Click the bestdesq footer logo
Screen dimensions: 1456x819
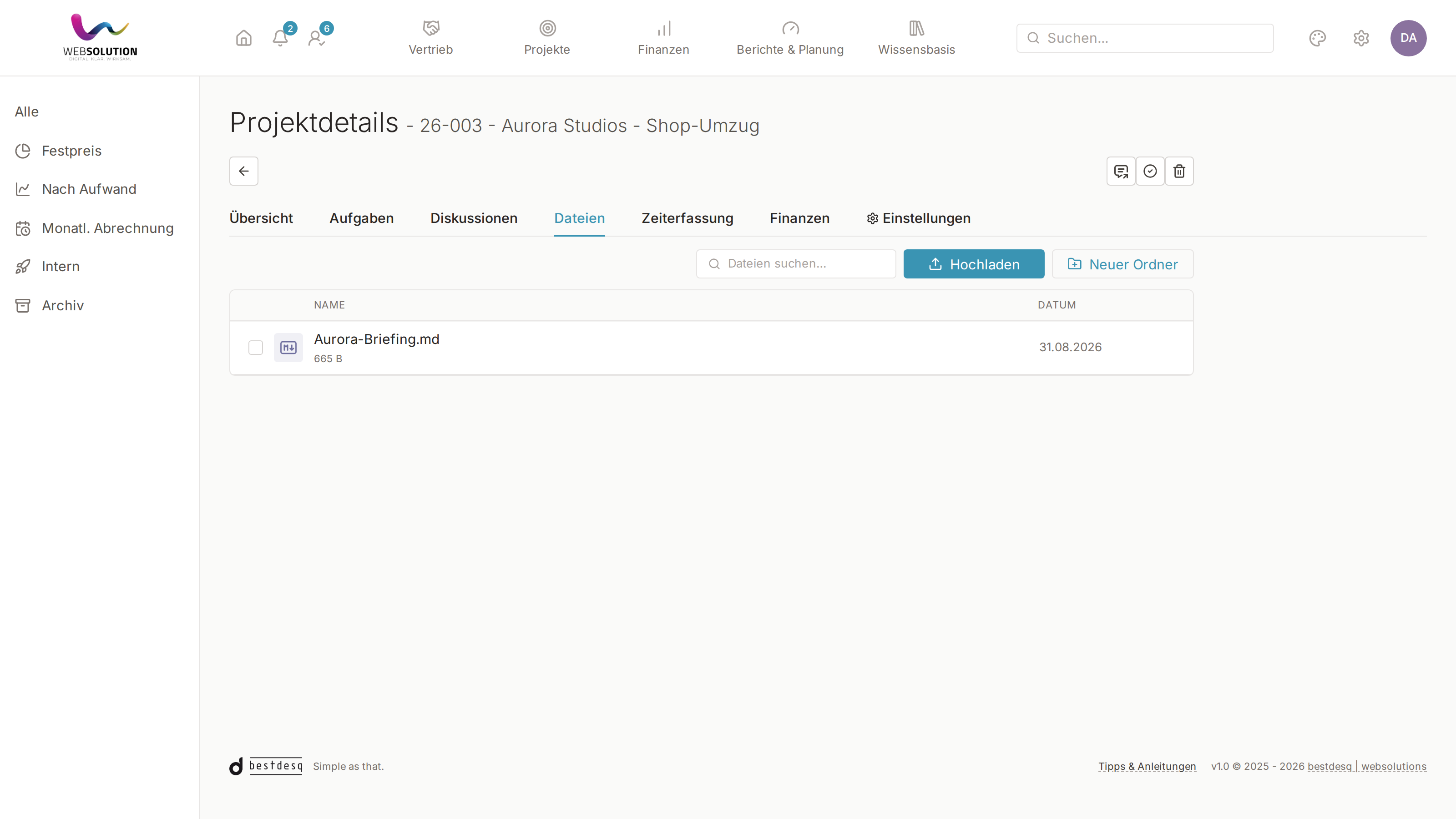[x=266, y=766]
